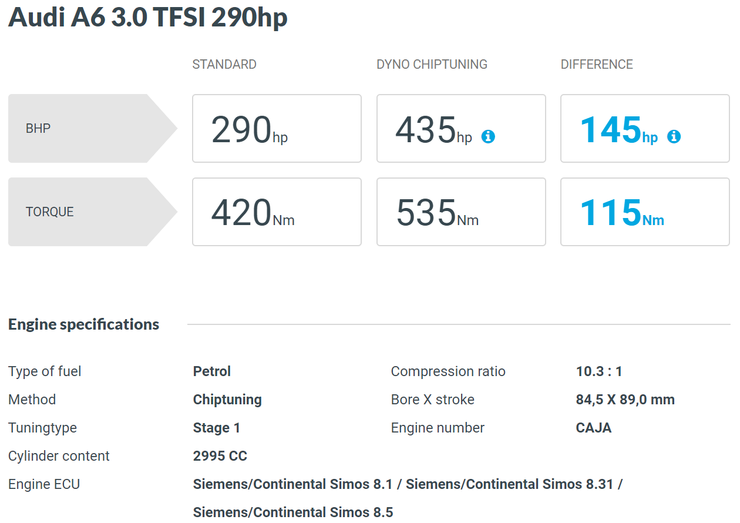The image size is (740, 523).
Task: Click the Engine specifications section title
Action: 84,324
